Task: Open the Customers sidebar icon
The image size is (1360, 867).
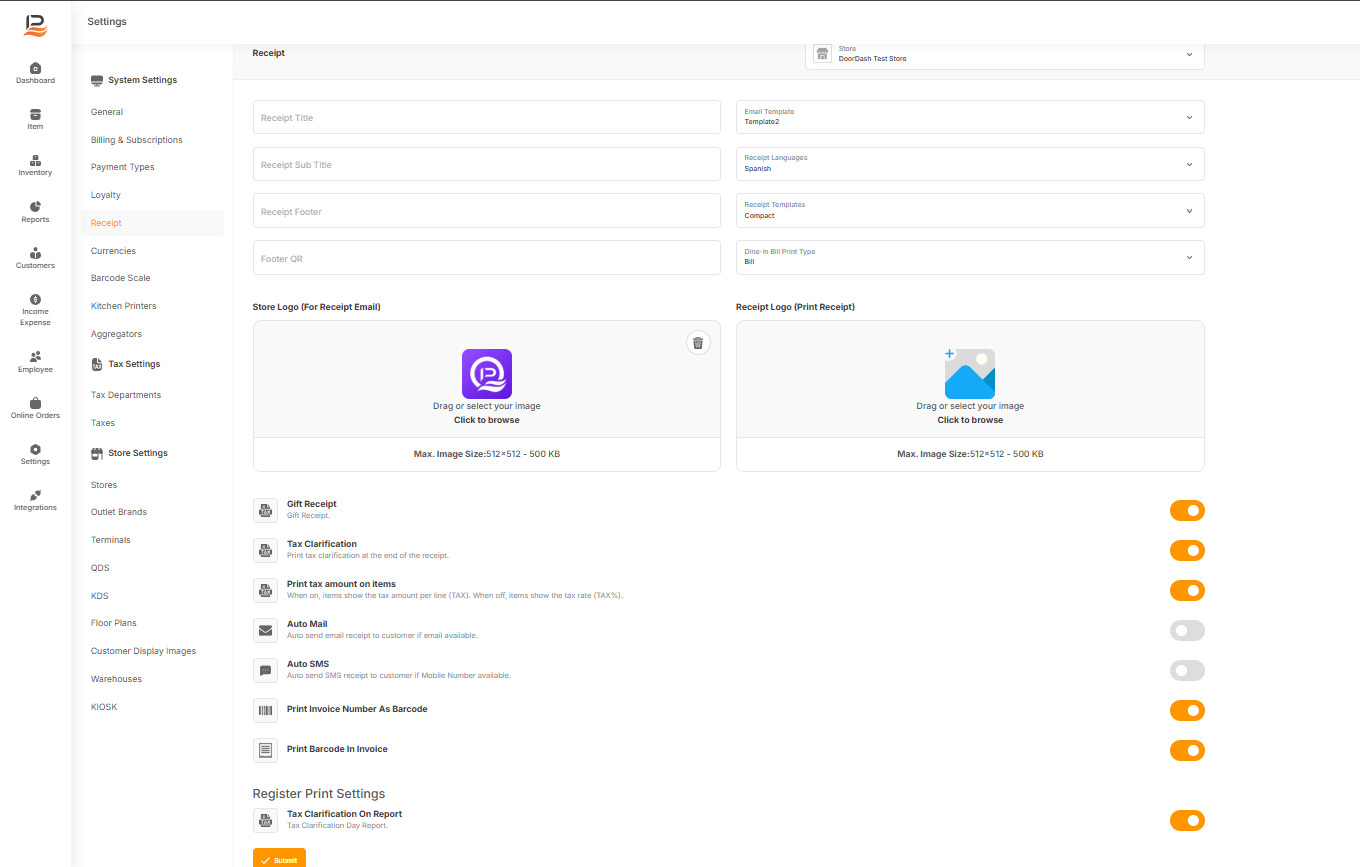Action: (35, 253)
